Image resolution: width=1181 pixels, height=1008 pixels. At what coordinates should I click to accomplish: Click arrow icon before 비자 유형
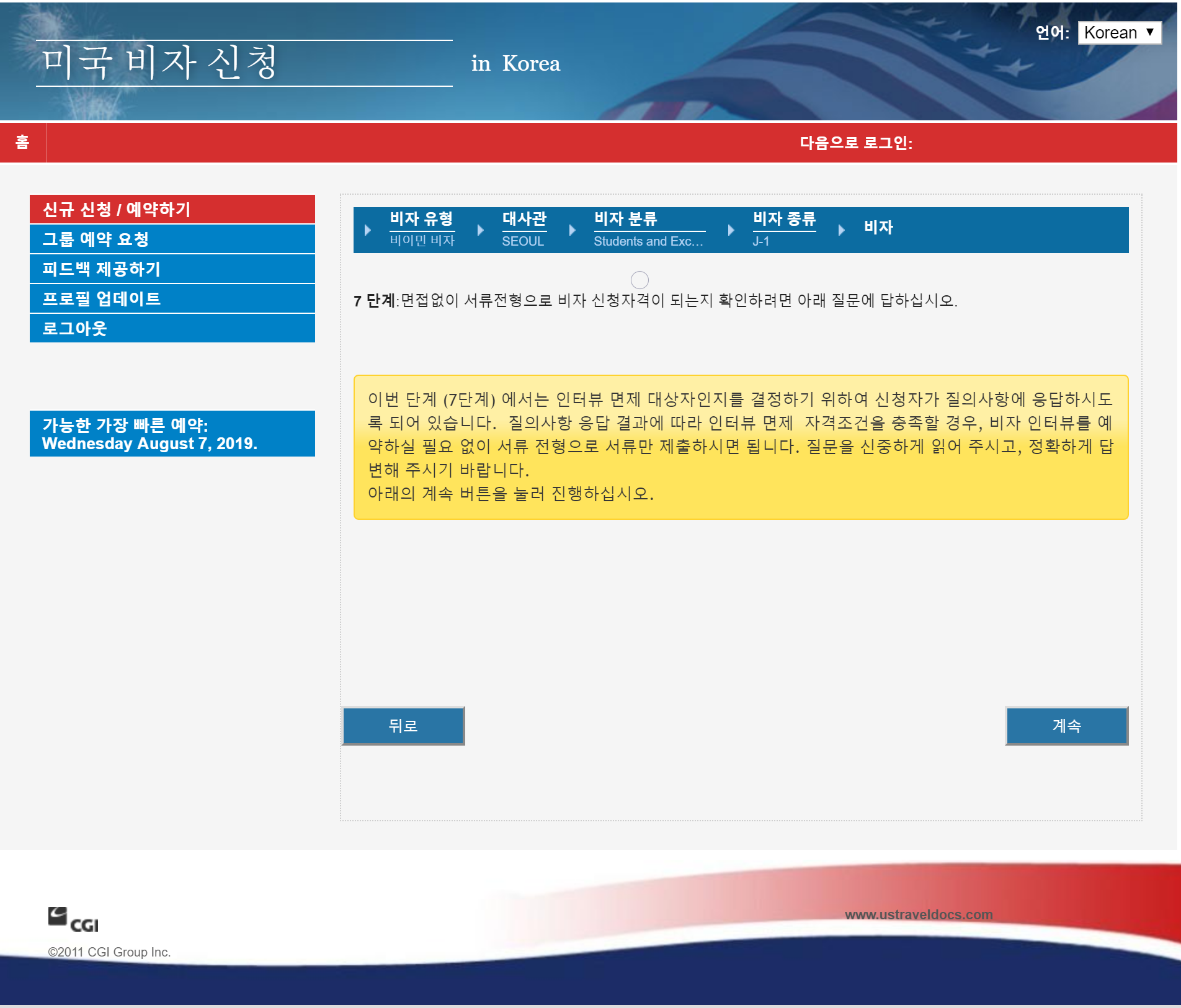click(x=368, y=230)
